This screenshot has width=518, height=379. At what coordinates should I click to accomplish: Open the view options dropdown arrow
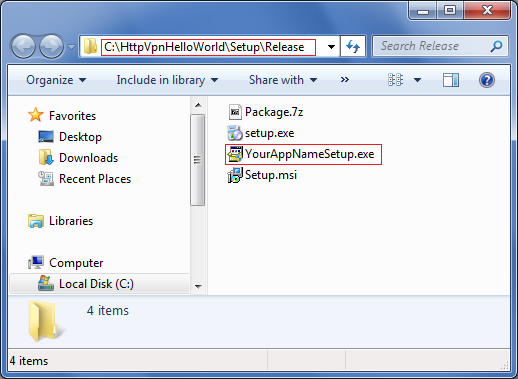pyautogui.click(x=417, y=80)
